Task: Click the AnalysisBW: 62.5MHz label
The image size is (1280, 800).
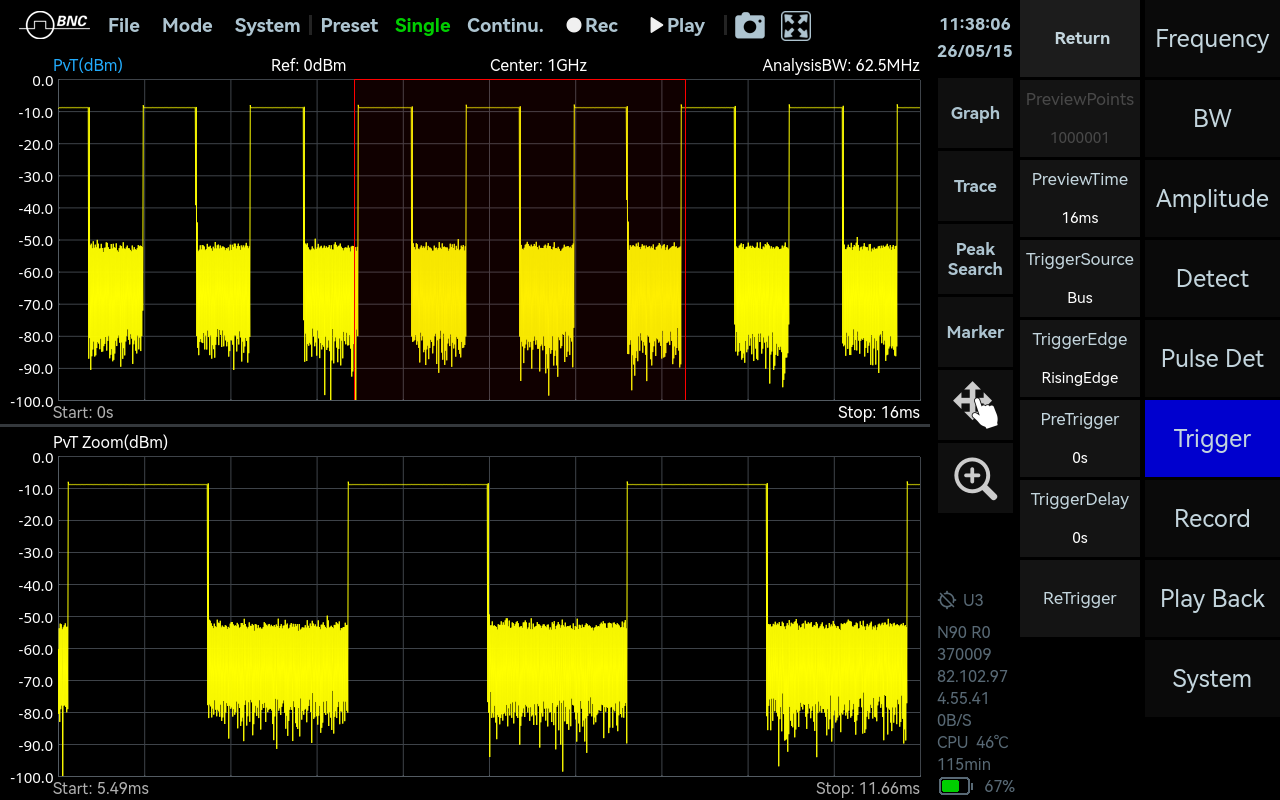Action: pyautogui.click(x=841, y=66)
